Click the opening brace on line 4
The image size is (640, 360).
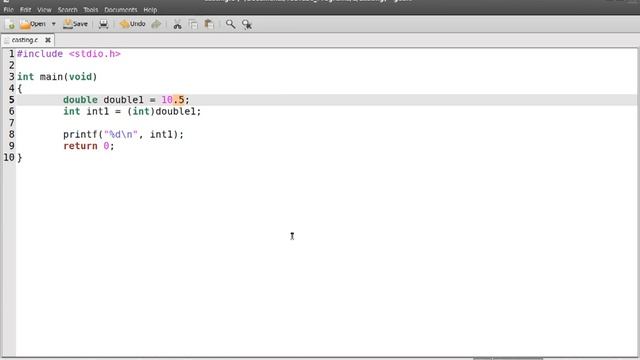[20, 89]
